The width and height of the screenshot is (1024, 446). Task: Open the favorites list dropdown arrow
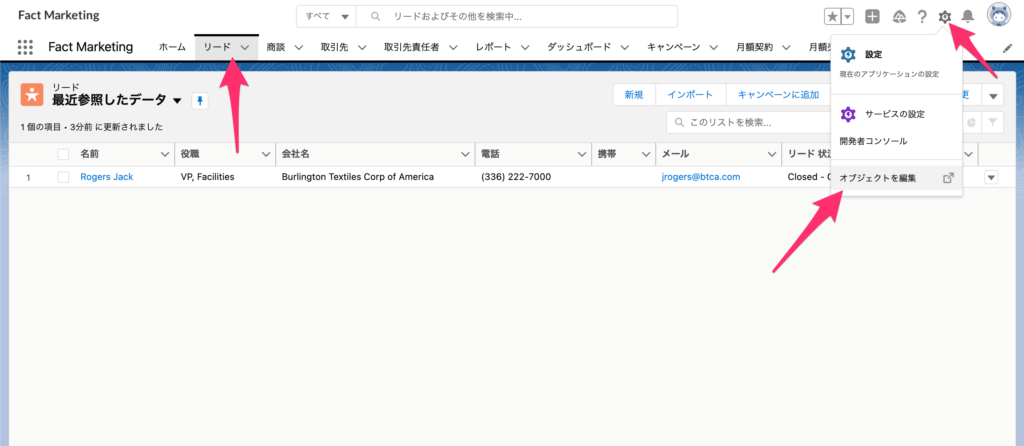(848, 16)
